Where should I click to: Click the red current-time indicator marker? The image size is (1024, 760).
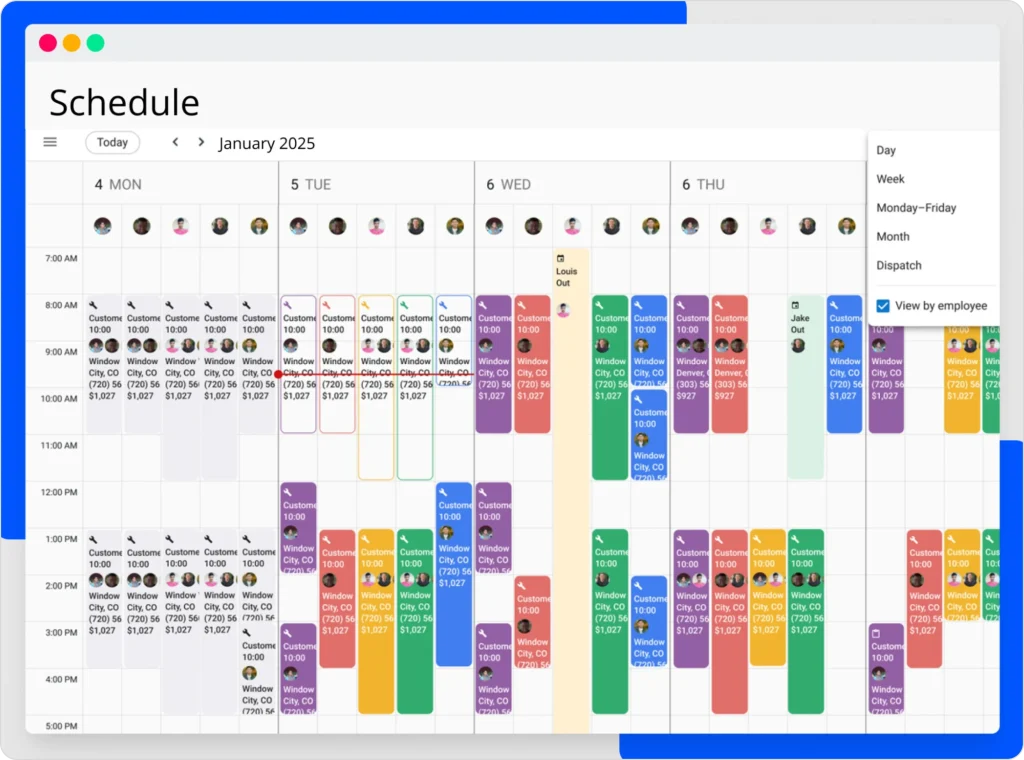coord(280,374)
